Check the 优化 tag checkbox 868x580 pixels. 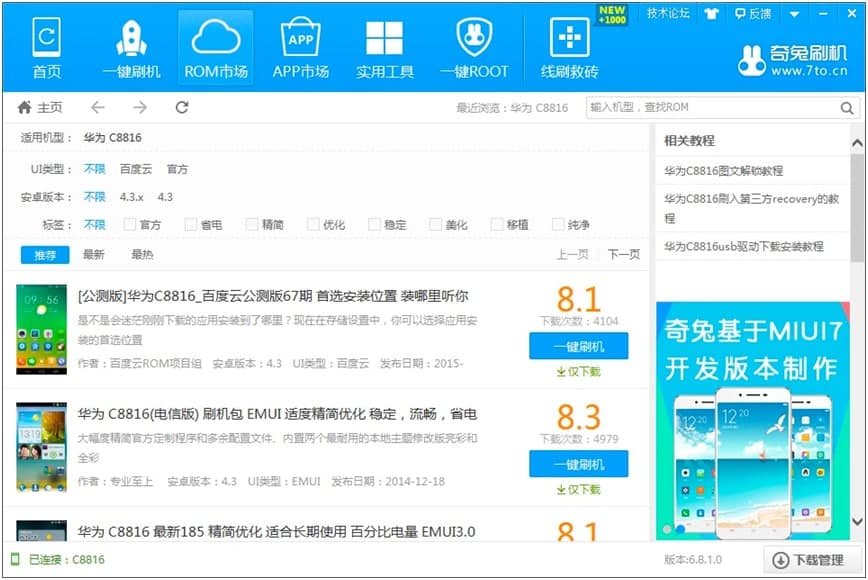313,224
